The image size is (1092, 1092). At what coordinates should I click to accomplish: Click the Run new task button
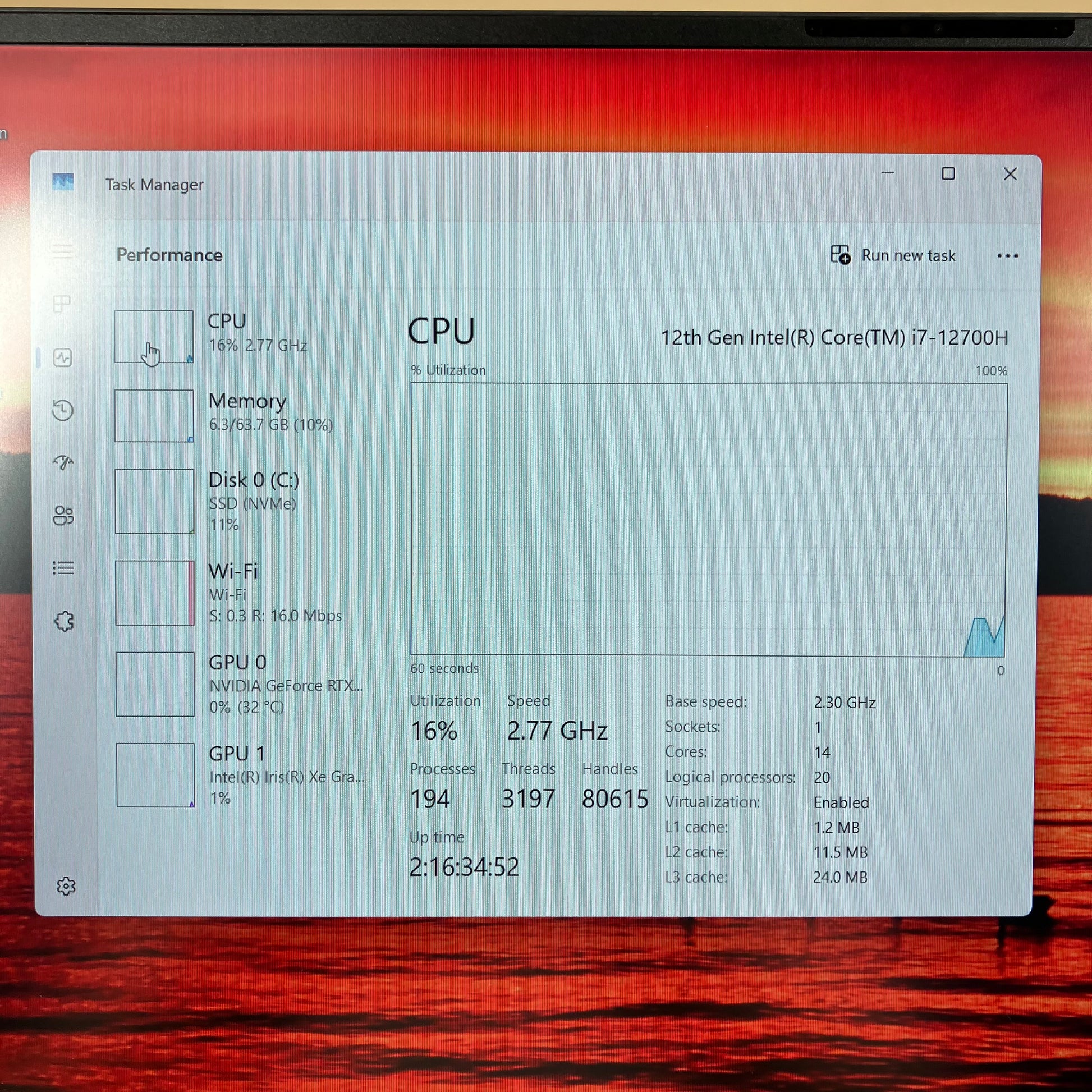893,255
